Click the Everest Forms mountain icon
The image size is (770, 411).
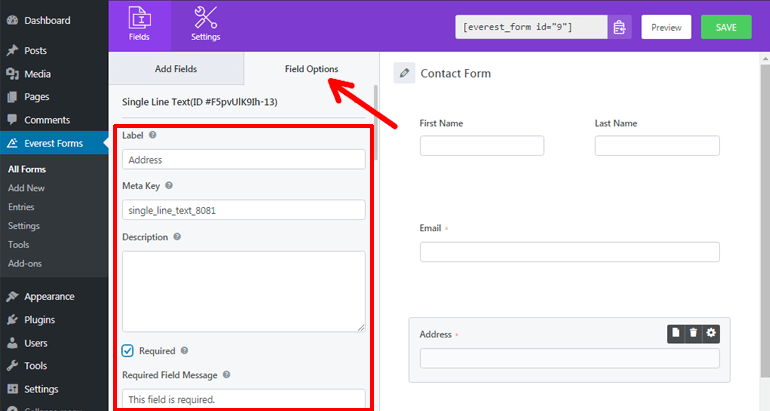pos(12,143)
